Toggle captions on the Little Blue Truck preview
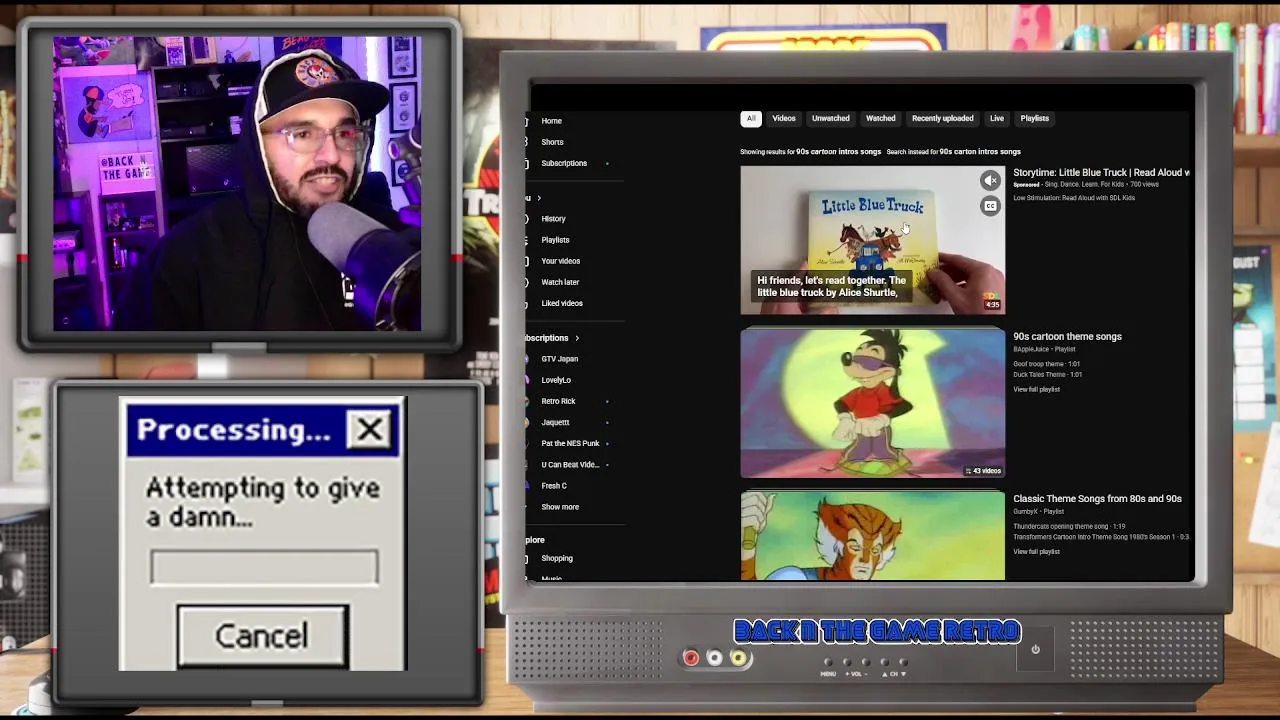This screenshot has height=720, width=1280. [x=990, y=206]
